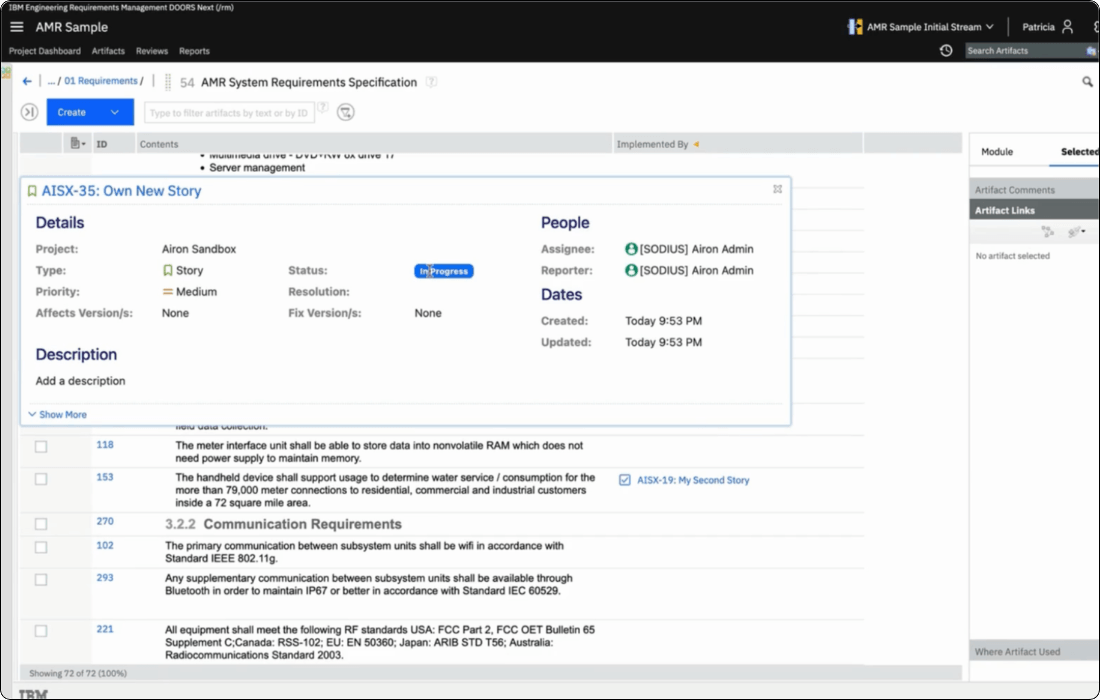Image resolution: width=1100 pixels, height=700 pixels.
Task: Open the row actions document icon dropdown
Action: (78, 144)
